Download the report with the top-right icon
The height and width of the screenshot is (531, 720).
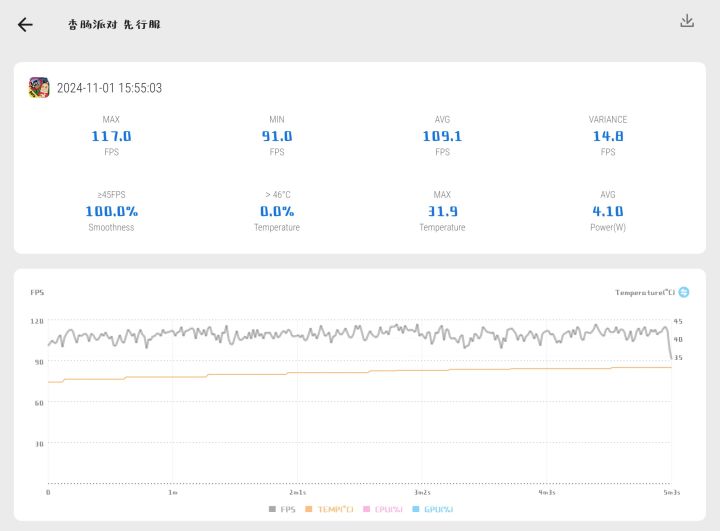point(687,21)
